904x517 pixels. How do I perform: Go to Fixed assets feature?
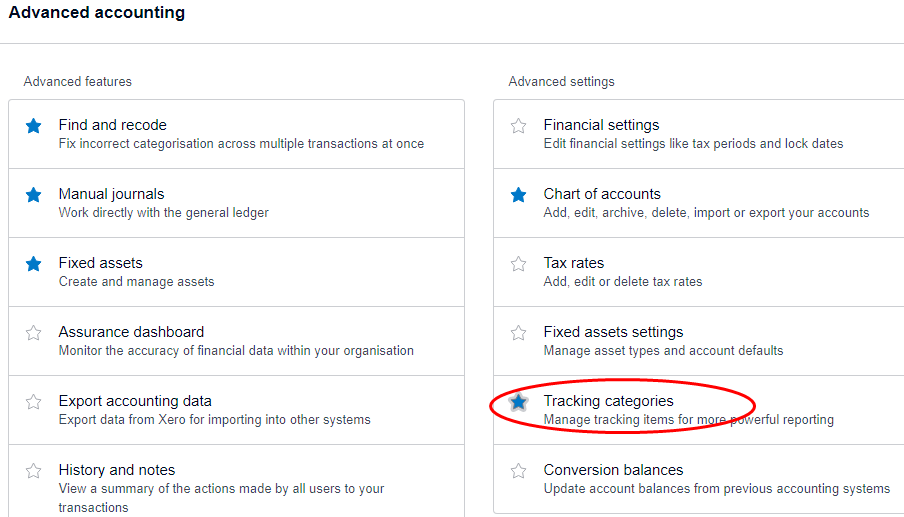click(x=100, y=263)
